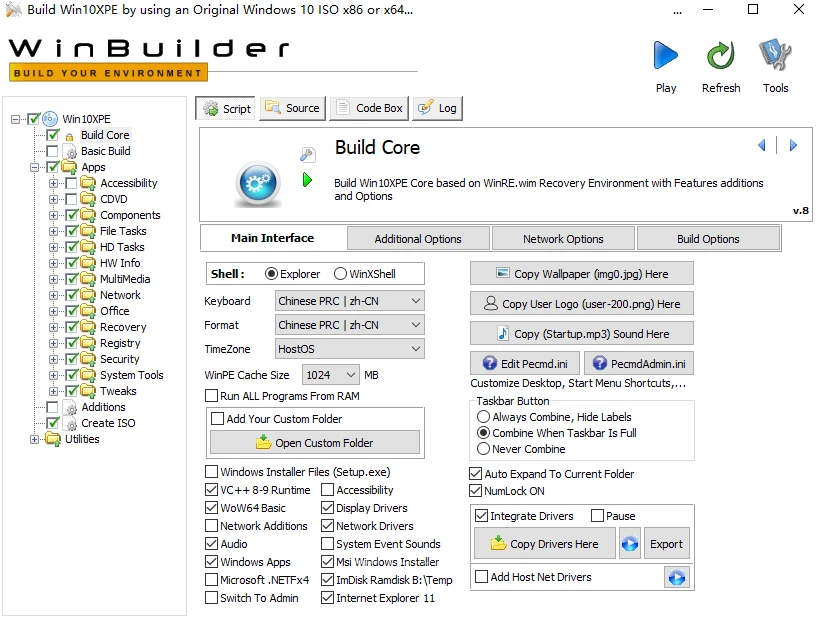The width and height of the screenshot is (819, 626).
Task: Open the Format locale dropdown
Action: [x=349, y=325]
